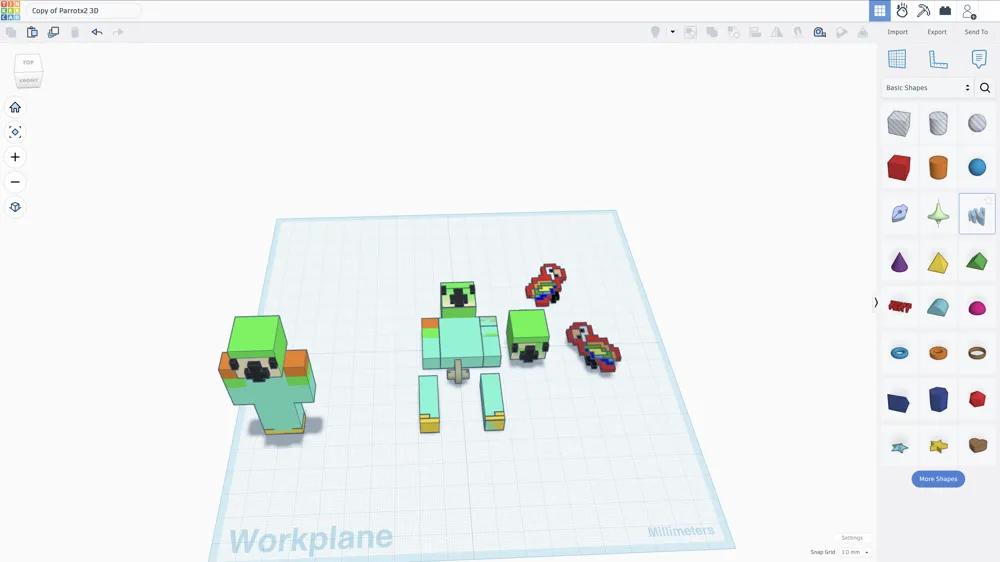Click the Show all lightbulb icon

pyautogui.click(x=655, y=32)
